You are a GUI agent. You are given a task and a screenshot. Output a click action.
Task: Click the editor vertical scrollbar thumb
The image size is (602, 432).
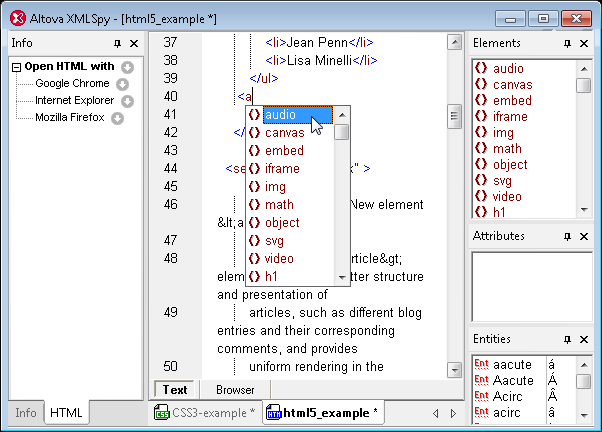[x=455, y=116]
